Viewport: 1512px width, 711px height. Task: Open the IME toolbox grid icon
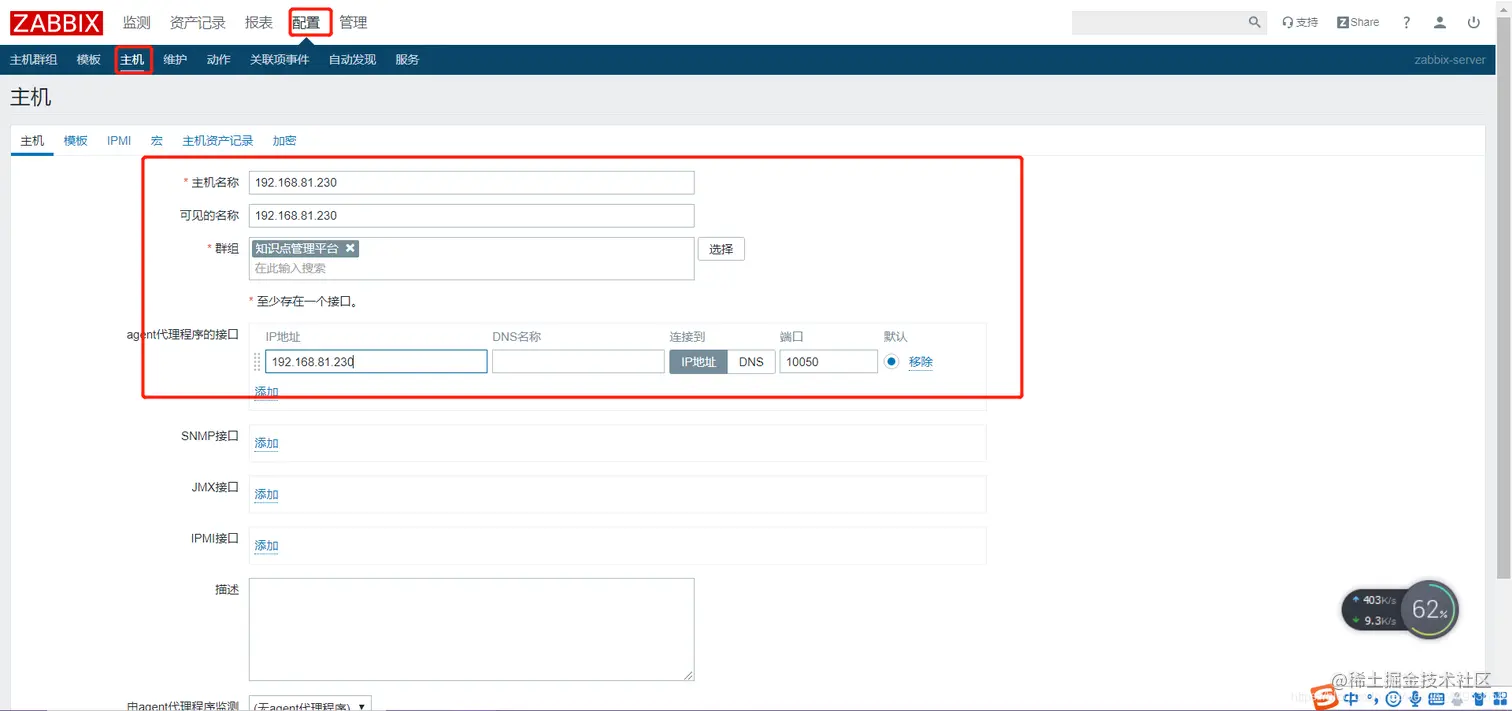point(1499,699)
